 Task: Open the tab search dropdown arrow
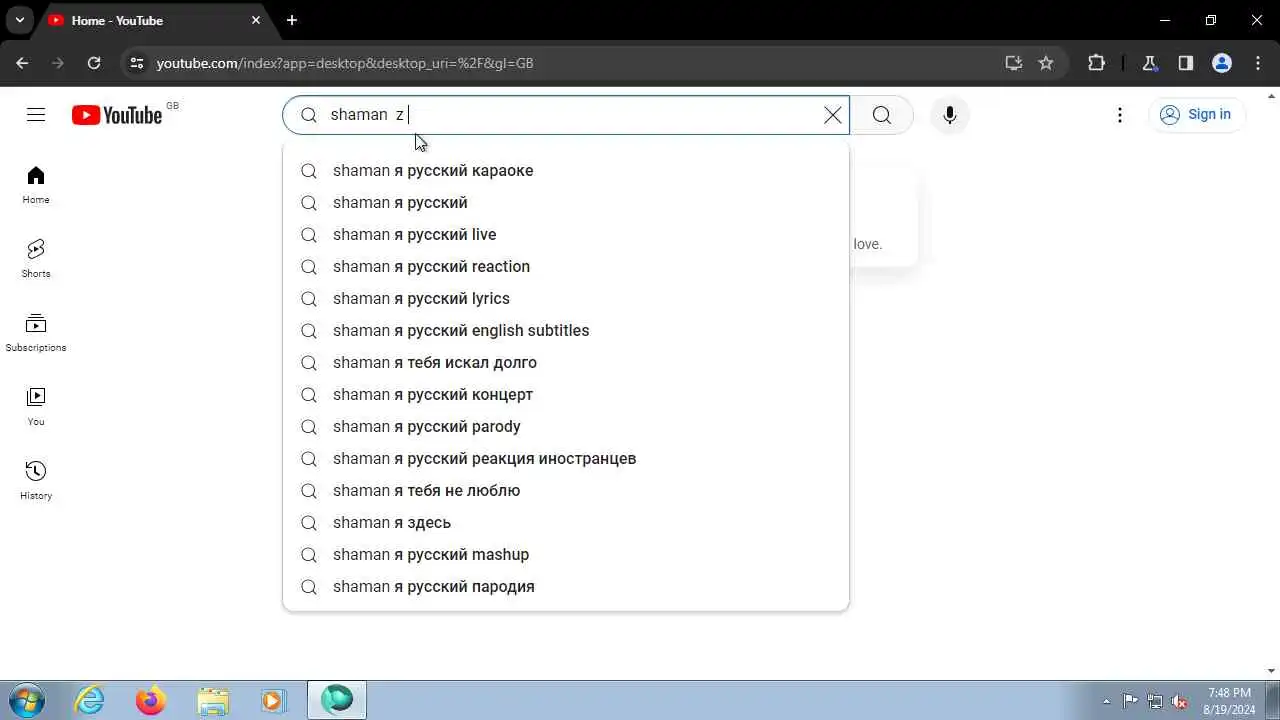pyautogui.click(x=19, y=20)
